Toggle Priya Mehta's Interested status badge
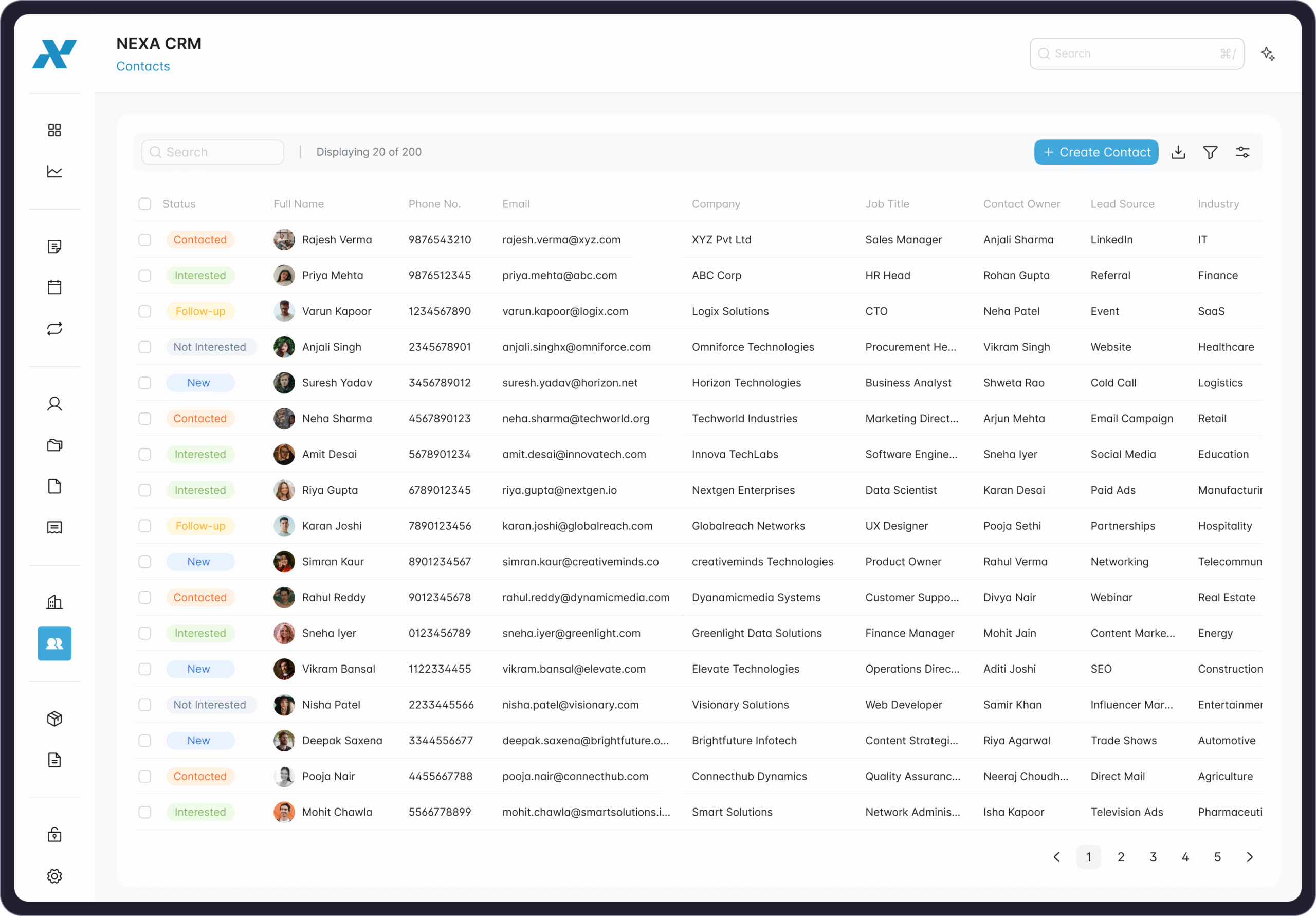 click(x=200, y=275)
